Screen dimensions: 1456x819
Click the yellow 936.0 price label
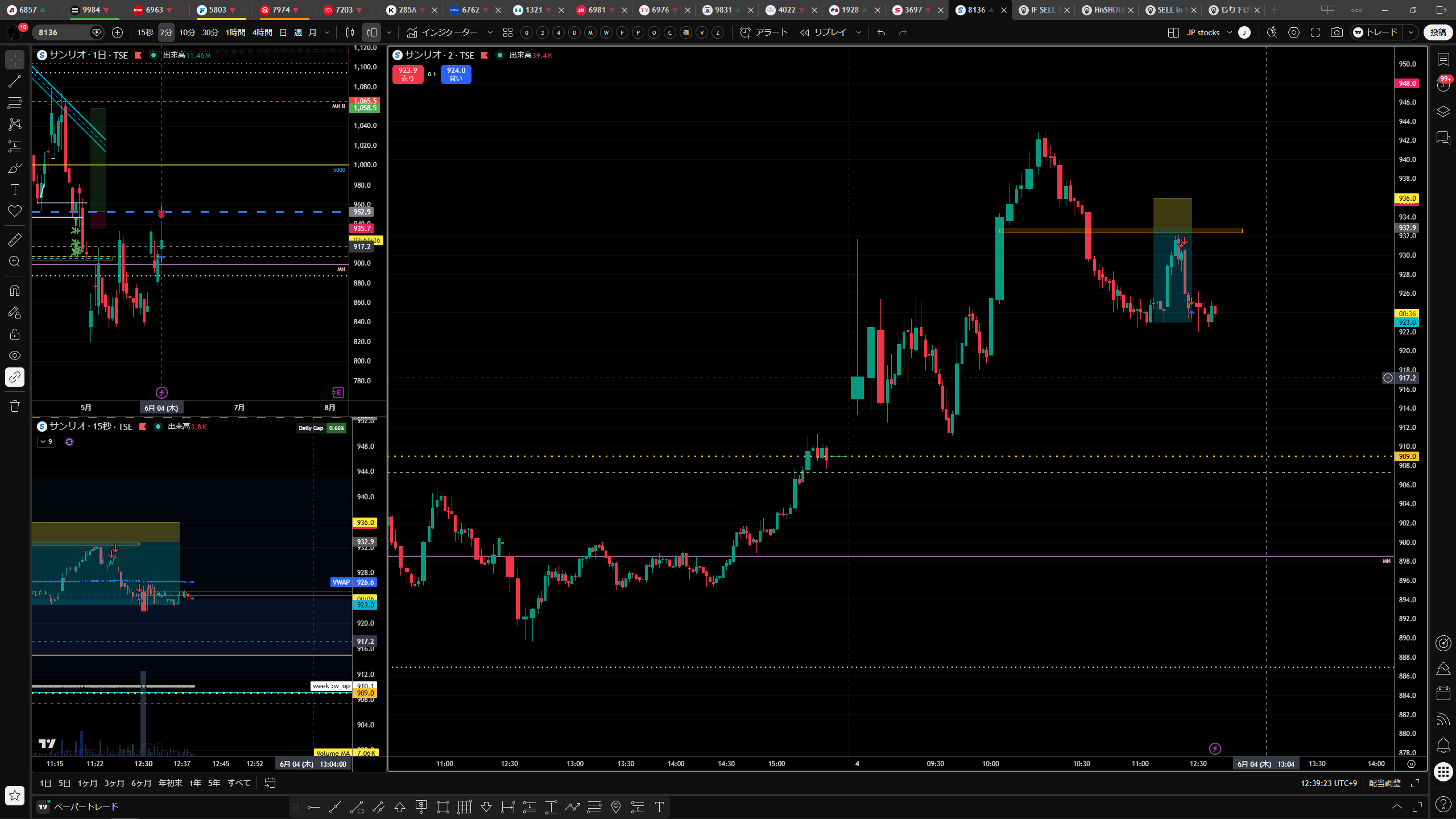[x=1407, y=198]
